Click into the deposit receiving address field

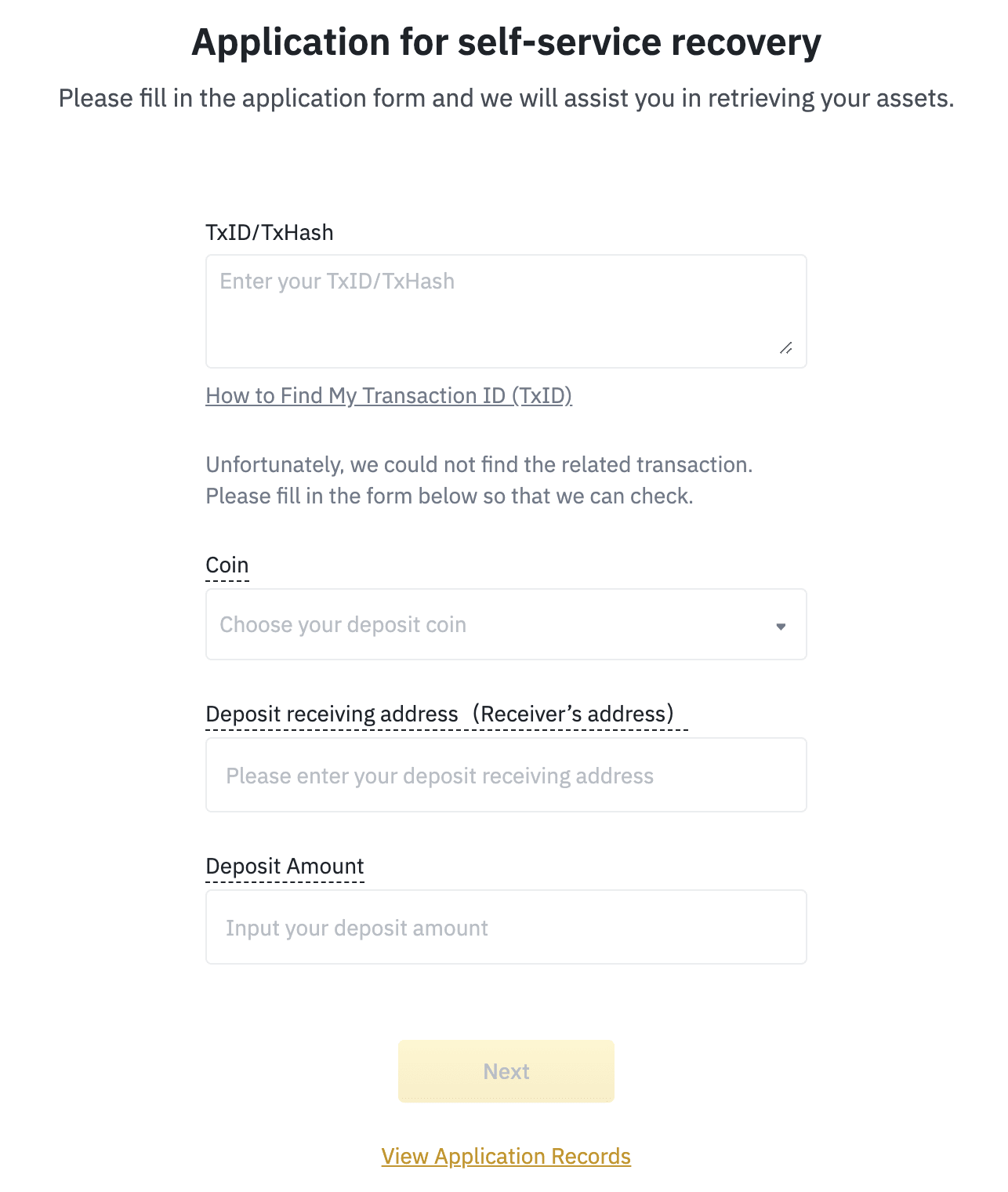tap(506, 775)
